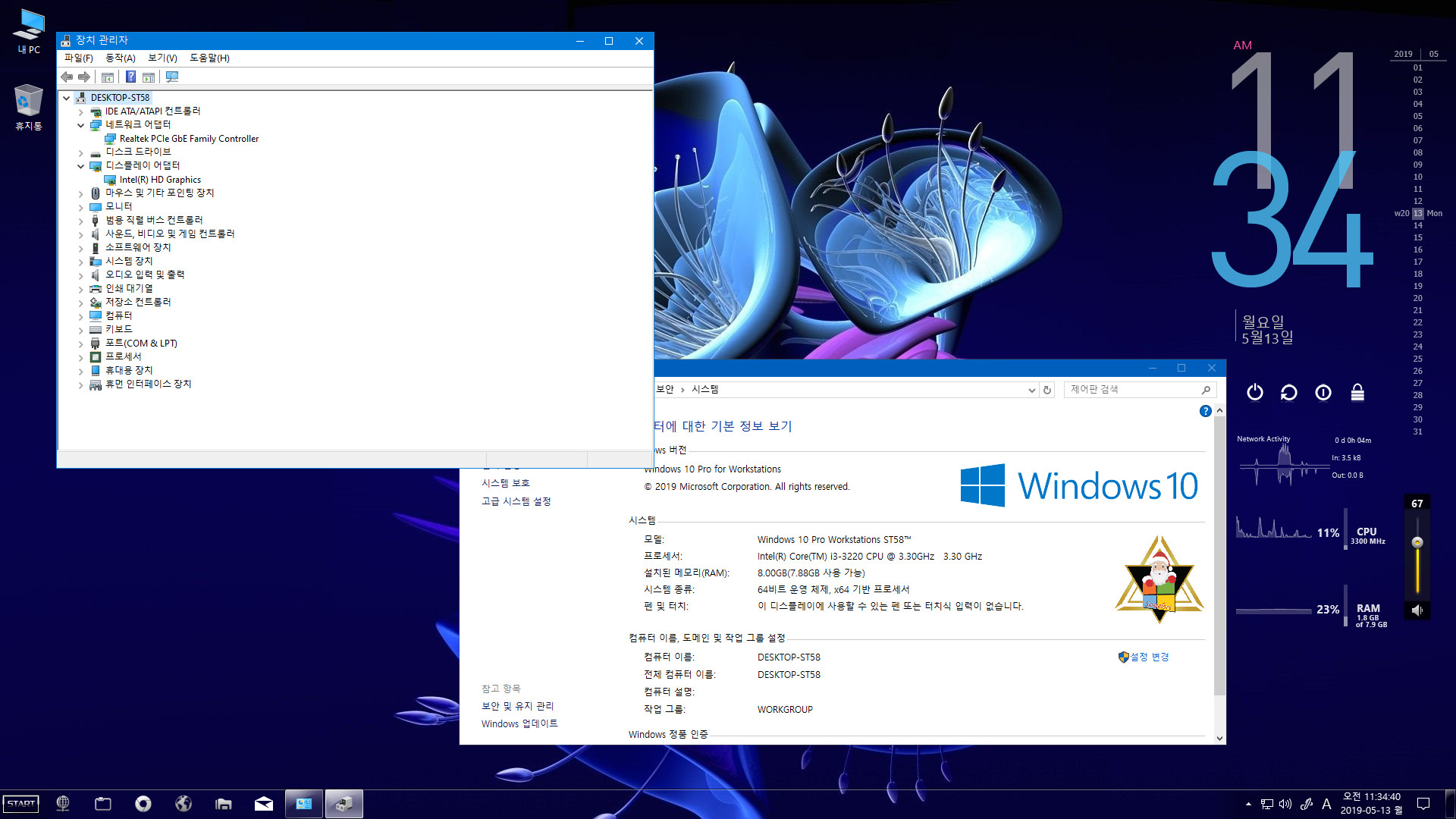Open the address bar dropdown in System window

pyautogui.click(x=1031, y=390)
